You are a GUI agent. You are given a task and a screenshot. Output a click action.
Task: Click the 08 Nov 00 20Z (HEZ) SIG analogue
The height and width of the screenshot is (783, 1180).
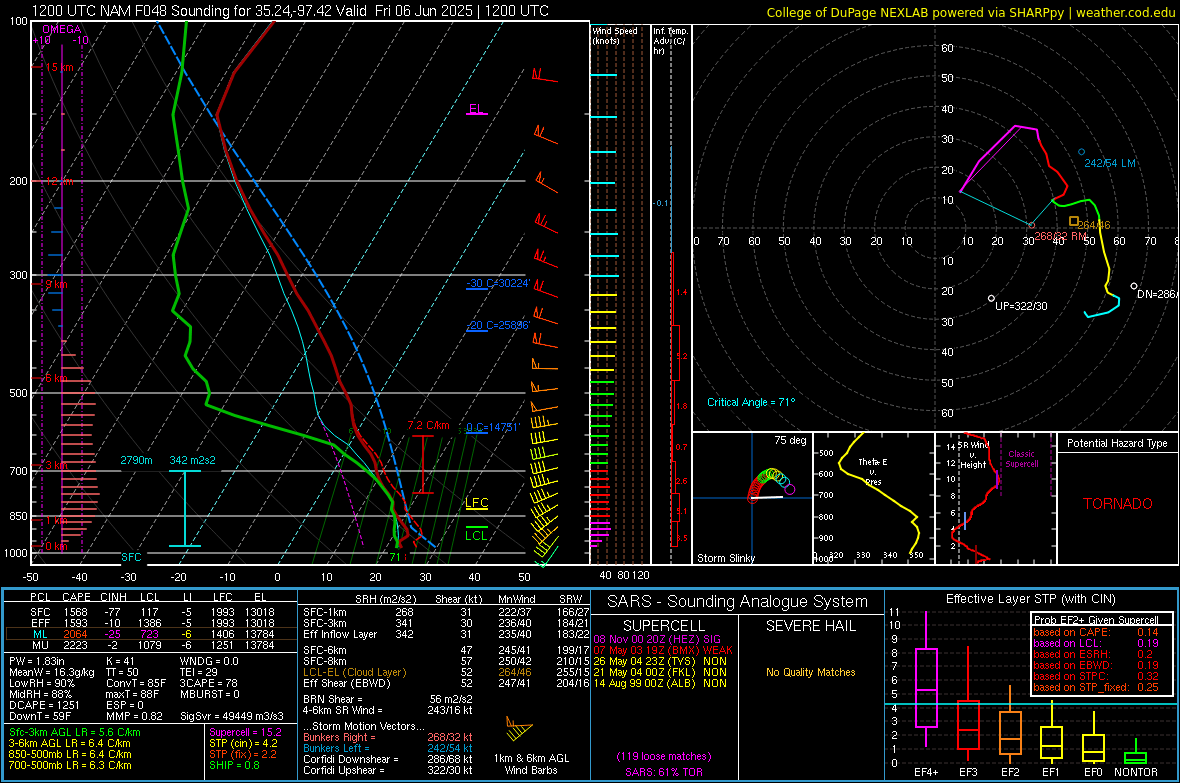tap(657, 639)
